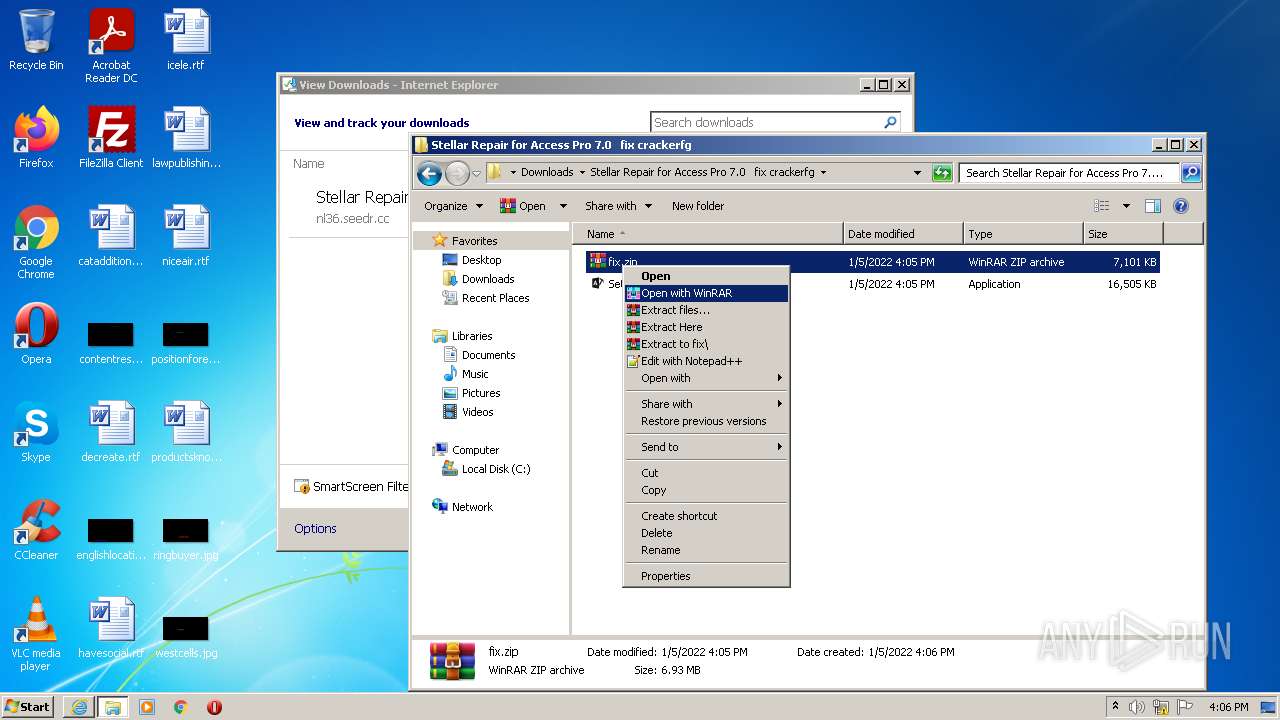Screen dimensions: 1280x720
Task: Open icele.rtf document on desktop
Action: click(x=186, y=40)
